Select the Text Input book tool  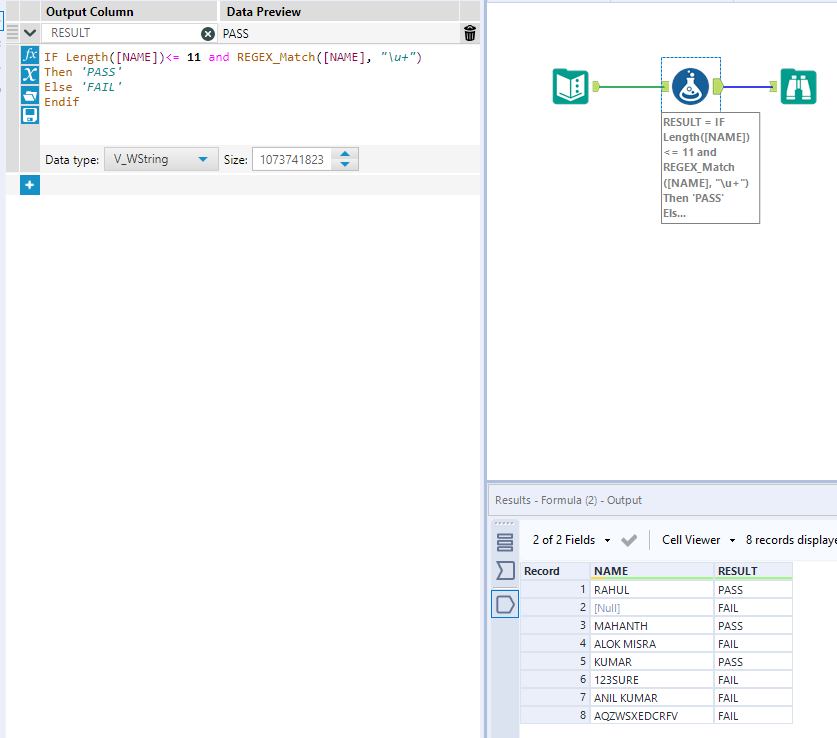(x=571, y=87)
